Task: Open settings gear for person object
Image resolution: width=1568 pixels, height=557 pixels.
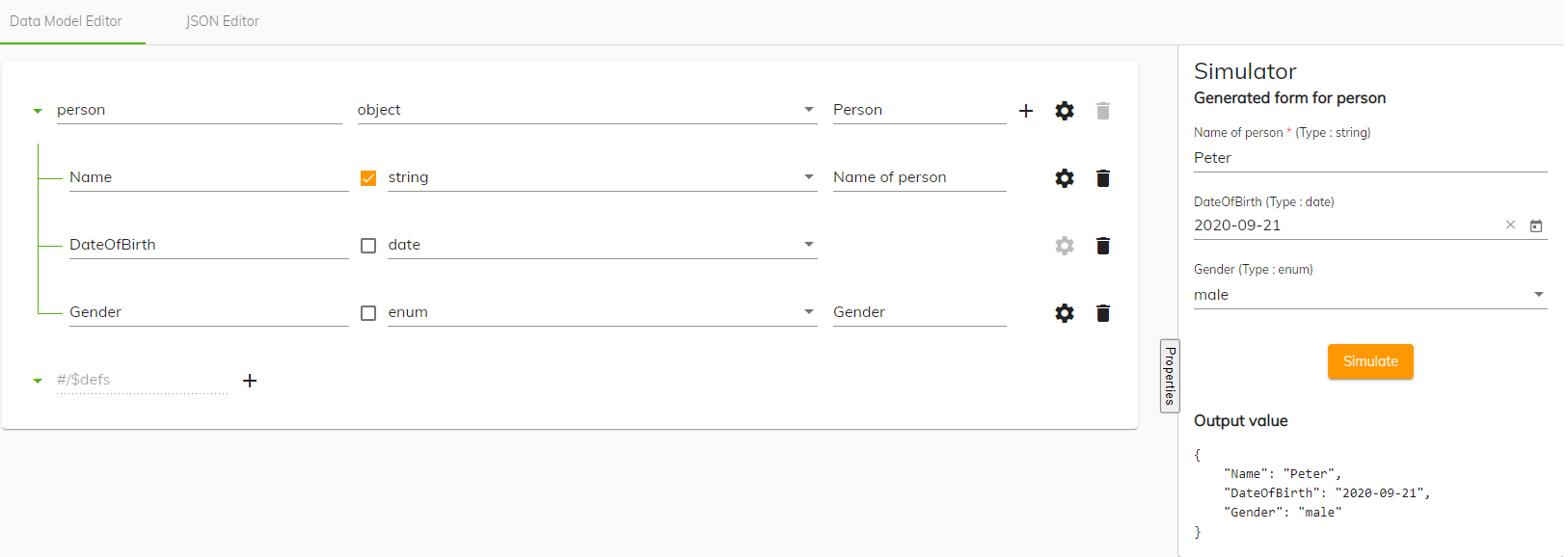Action: (x=1065, y=111)
